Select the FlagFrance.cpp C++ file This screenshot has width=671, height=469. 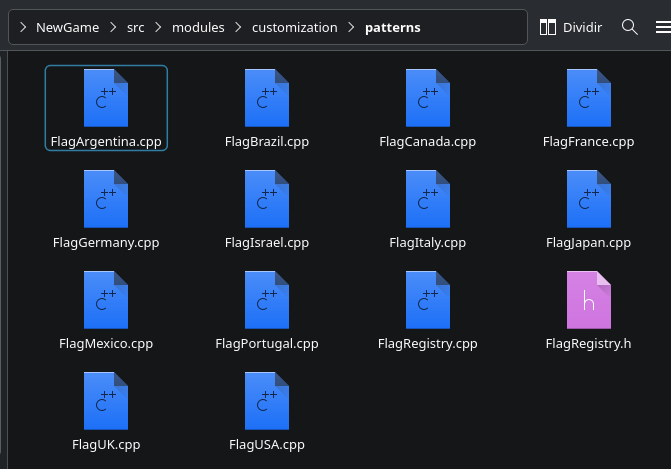(588, 98)
